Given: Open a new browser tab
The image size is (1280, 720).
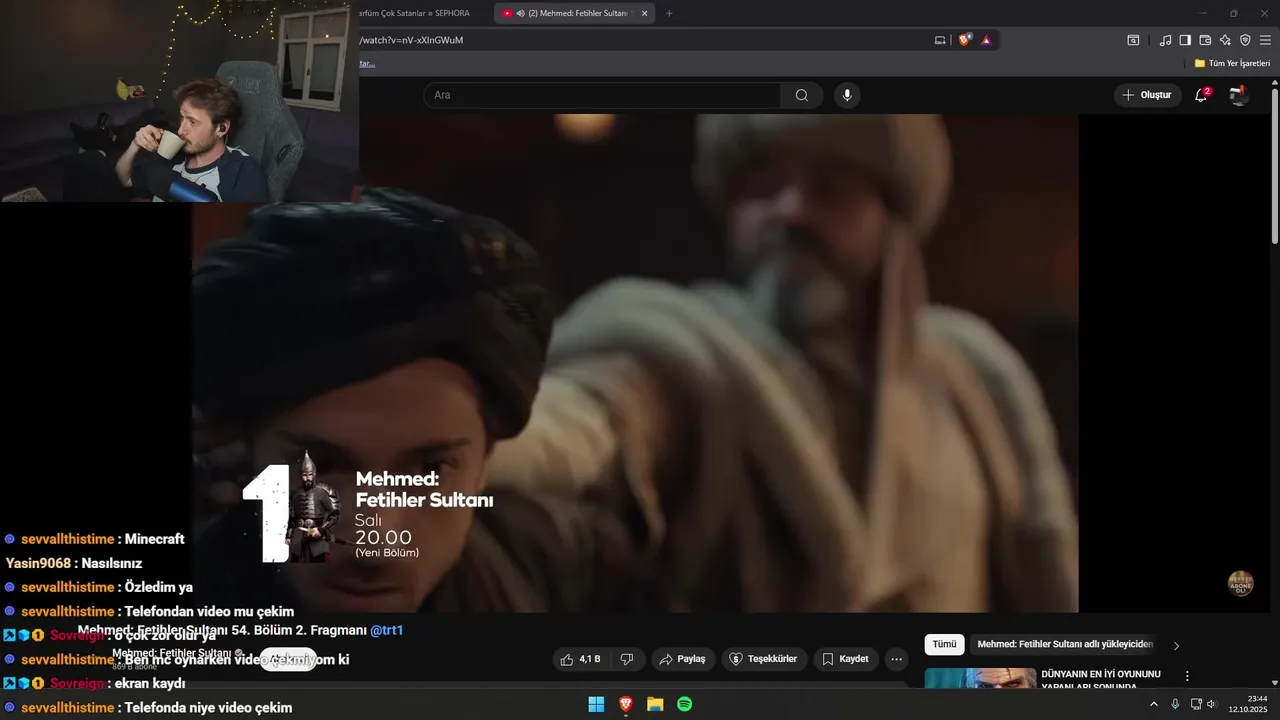Looking at the screenshot, I should (x=669, y=13).
